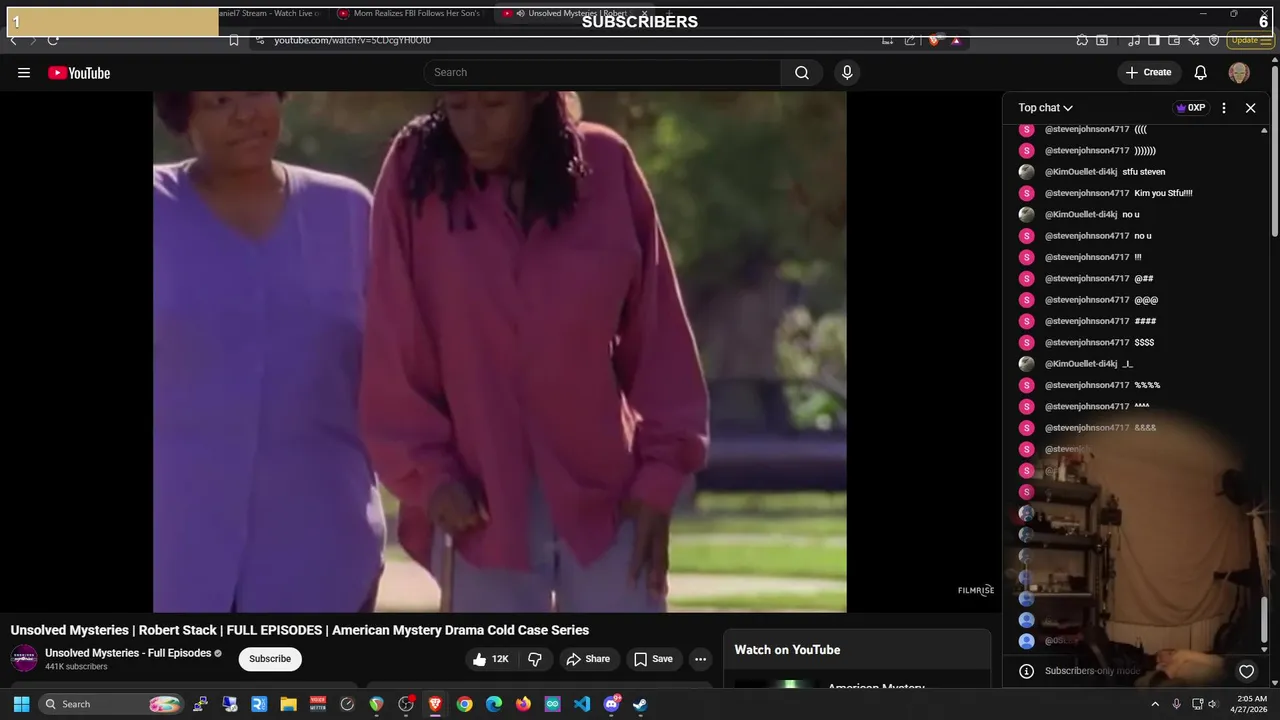
Task: Click @KimOuellet-di4kj '_|_' message
Action: 1127,364
